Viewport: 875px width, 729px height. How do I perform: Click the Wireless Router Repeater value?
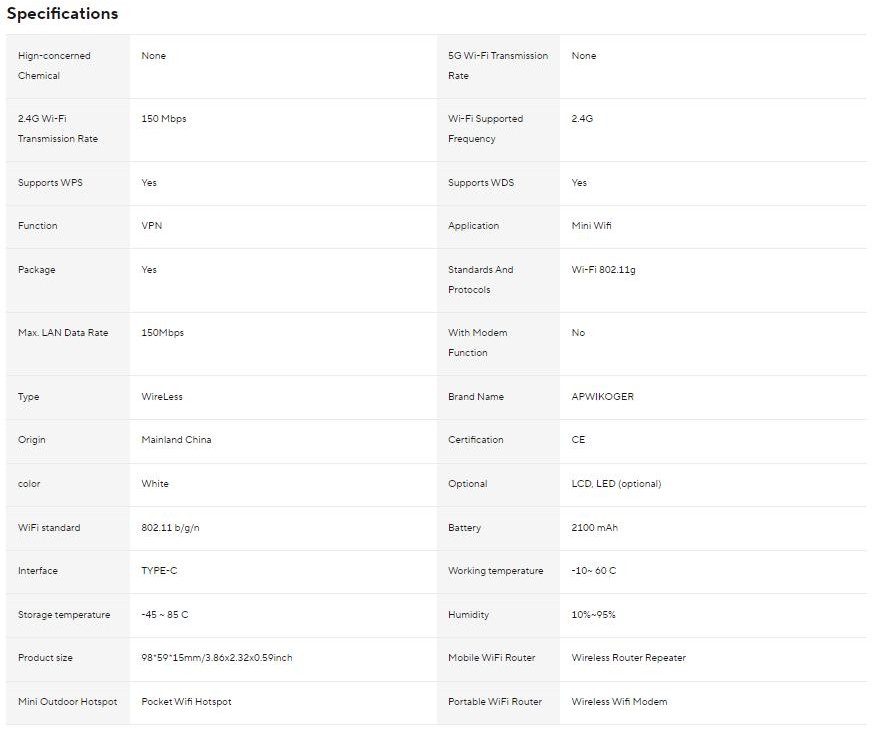click(628, 658)
